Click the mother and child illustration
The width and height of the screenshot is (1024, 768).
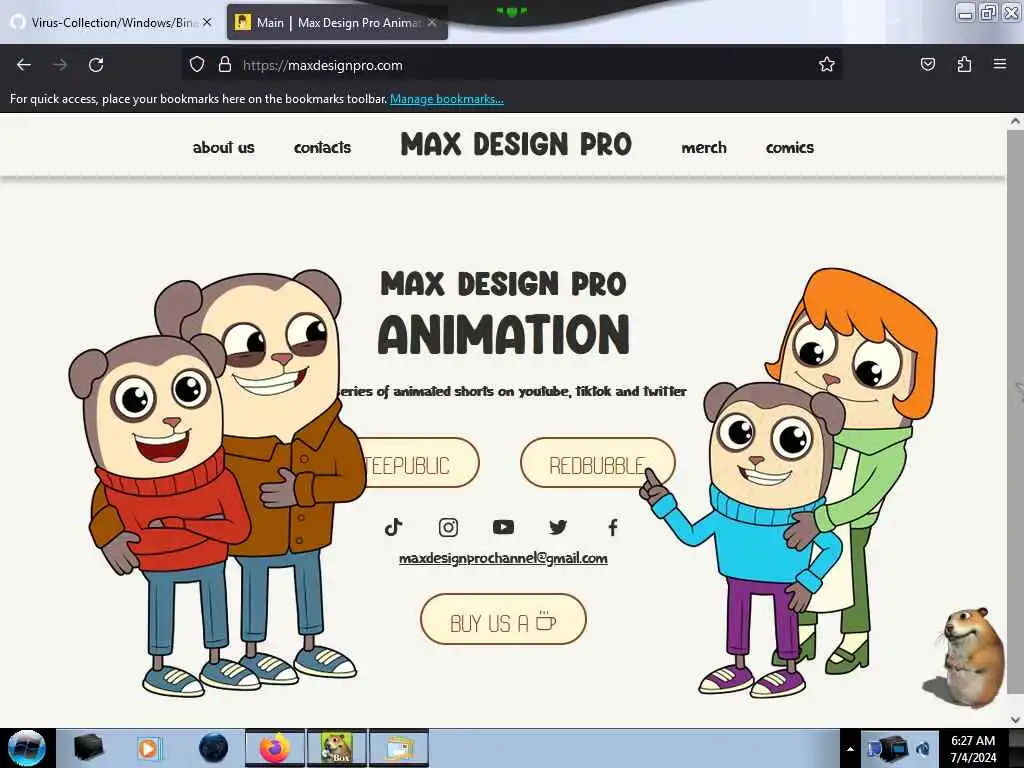point(789,482)
